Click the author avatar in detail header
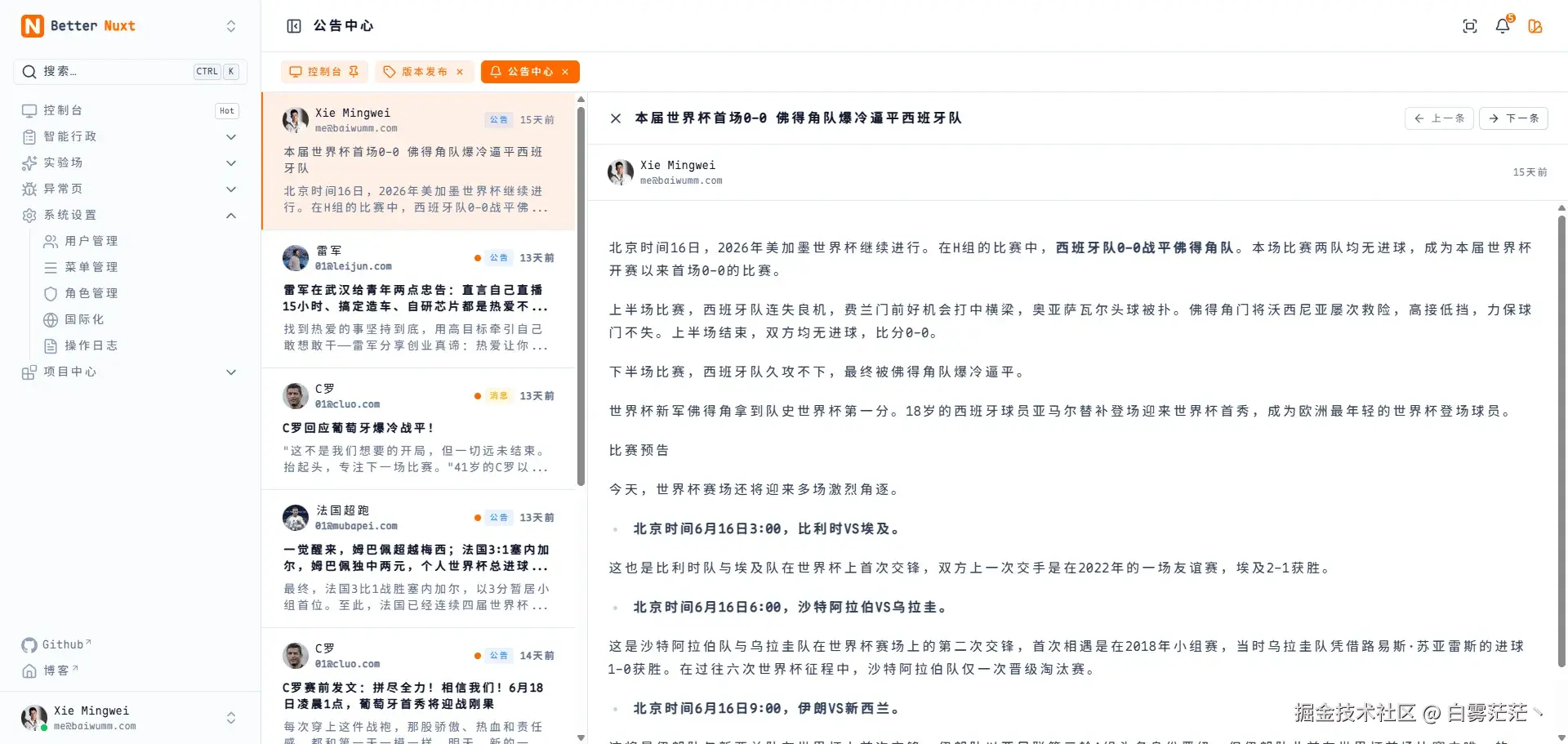Image resolution: width=1568 pixels, height=744 pixels. (x=621, y=172)
